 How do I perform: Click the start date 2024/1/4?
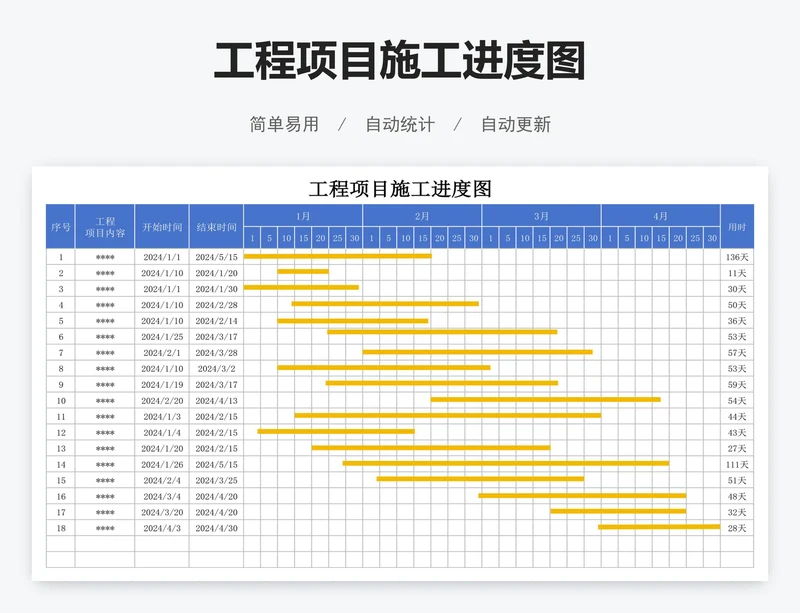[162, 432]
